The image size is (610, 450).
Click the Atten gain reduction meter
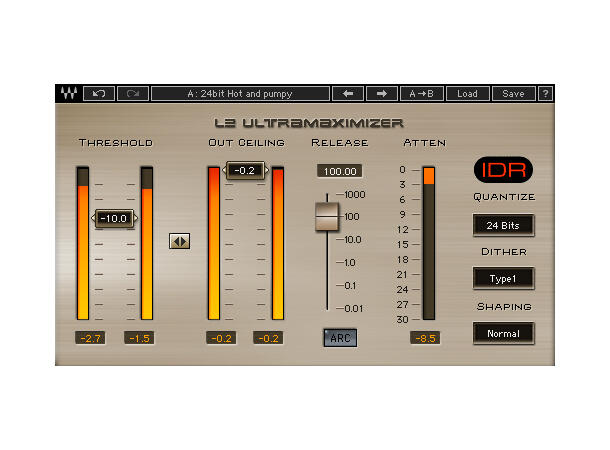(x=429, y=243)
